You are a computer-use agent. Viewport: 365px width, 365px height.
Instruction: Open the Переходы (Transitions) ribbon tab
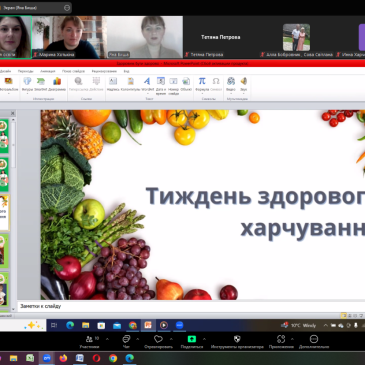(26, 71)
